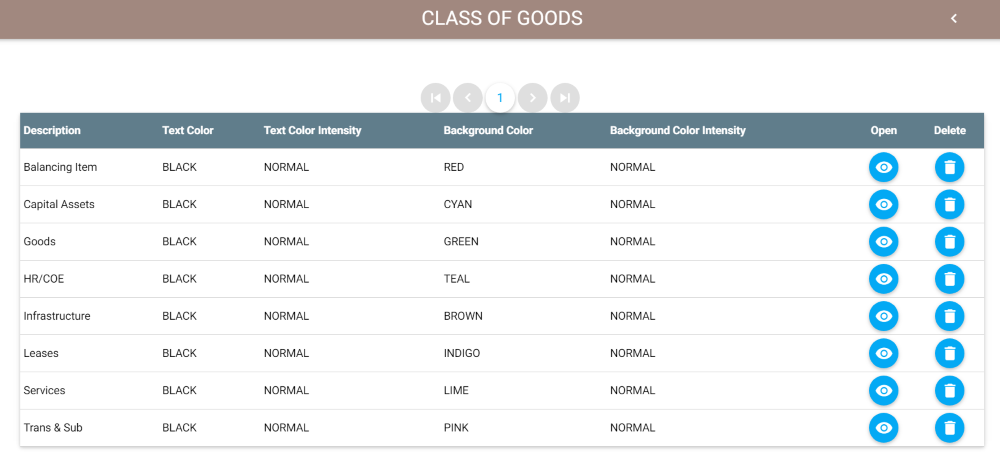
Task: Open the Capital Assets entry
Action: (x=883, y=204)
